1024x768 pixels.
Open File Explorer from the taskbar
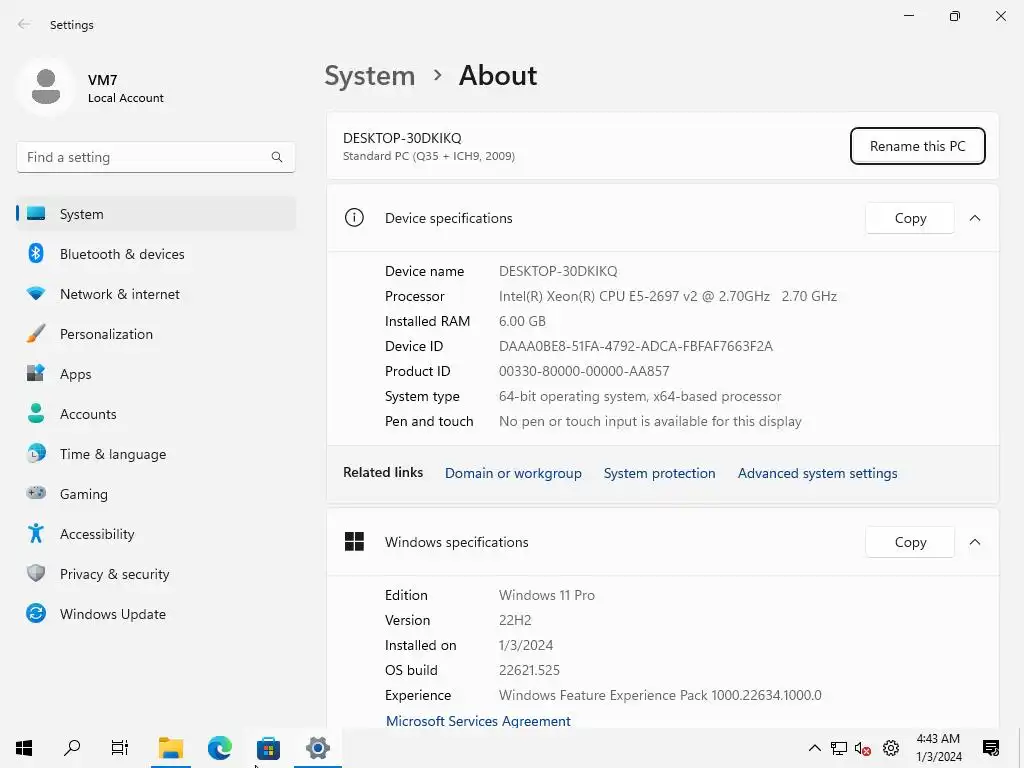(x=170, y=748)
